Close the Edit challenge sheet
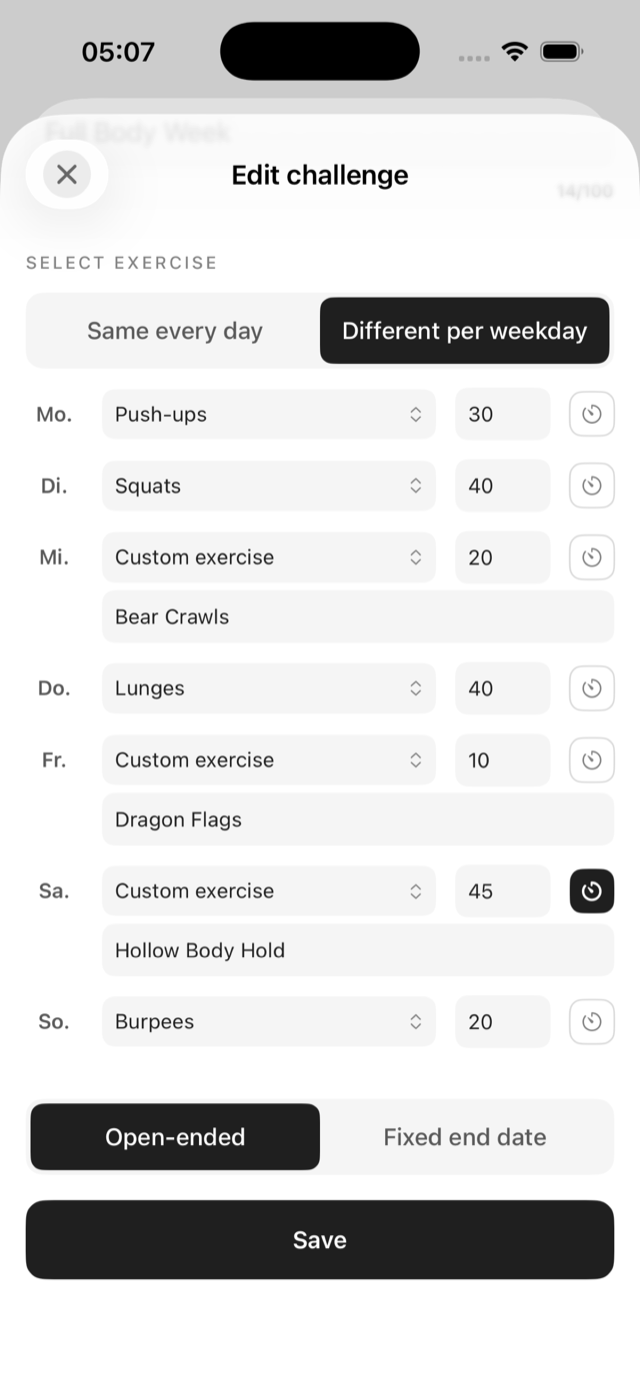This screenshot has width=640, height=1384. pyautogui.click(x=67, y=175)
